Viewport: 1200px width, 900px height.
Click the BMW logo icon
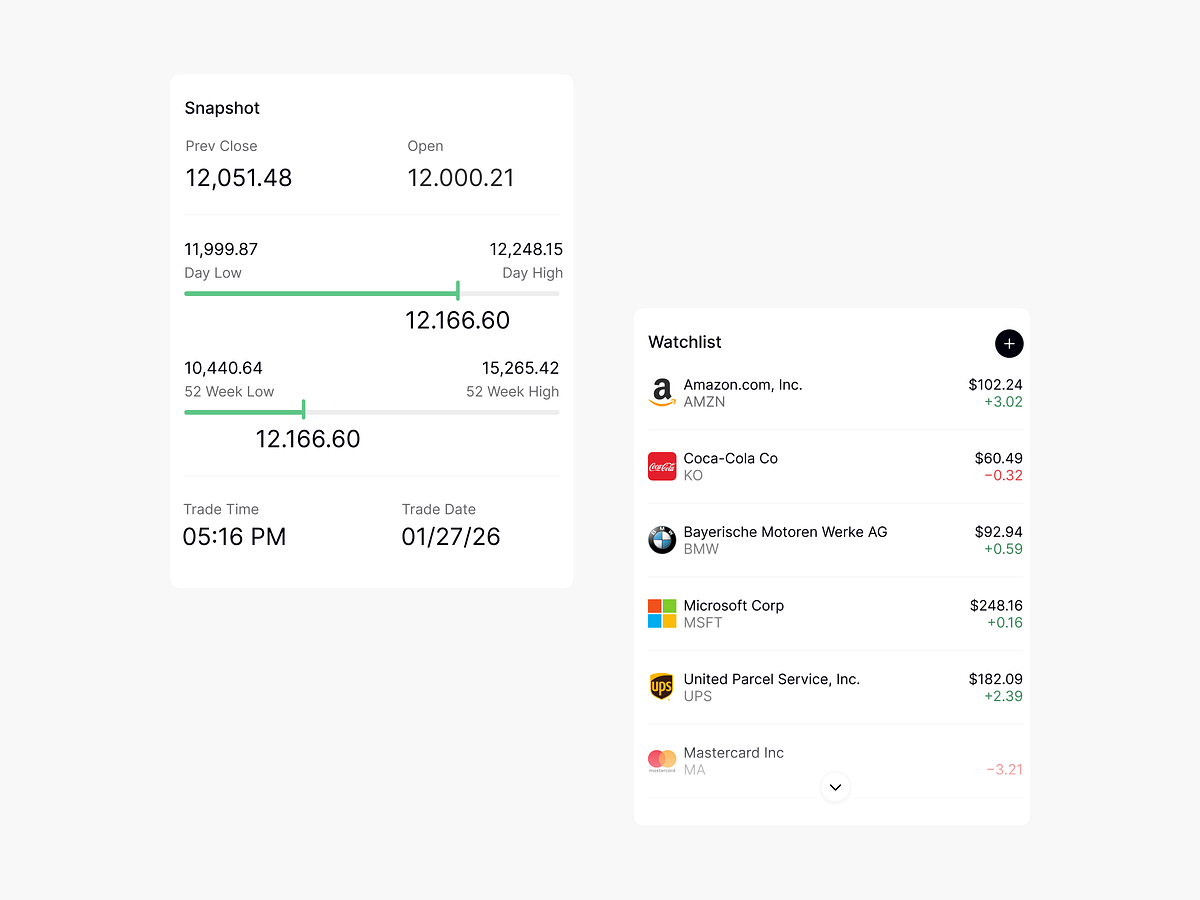(x=662, y=540)
